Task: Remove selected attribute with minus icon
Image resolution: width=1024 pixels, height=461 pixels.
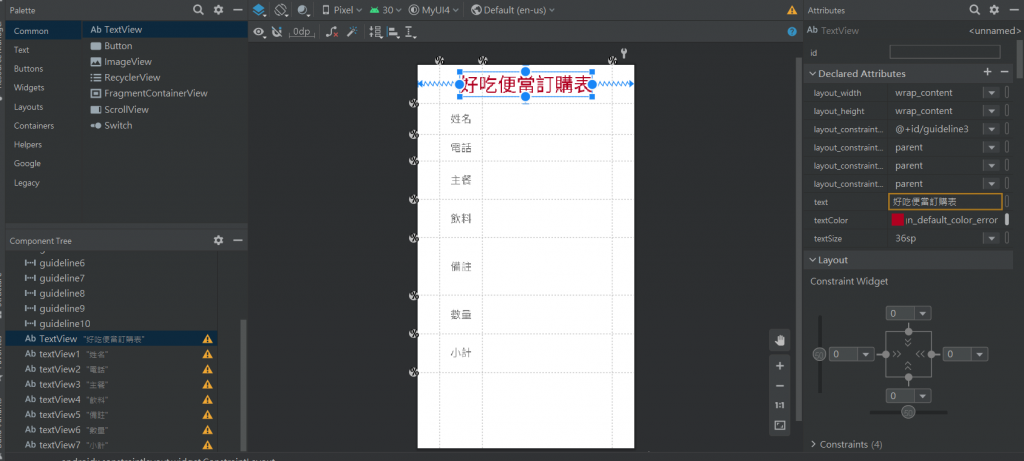Action: coord(1005,72)
